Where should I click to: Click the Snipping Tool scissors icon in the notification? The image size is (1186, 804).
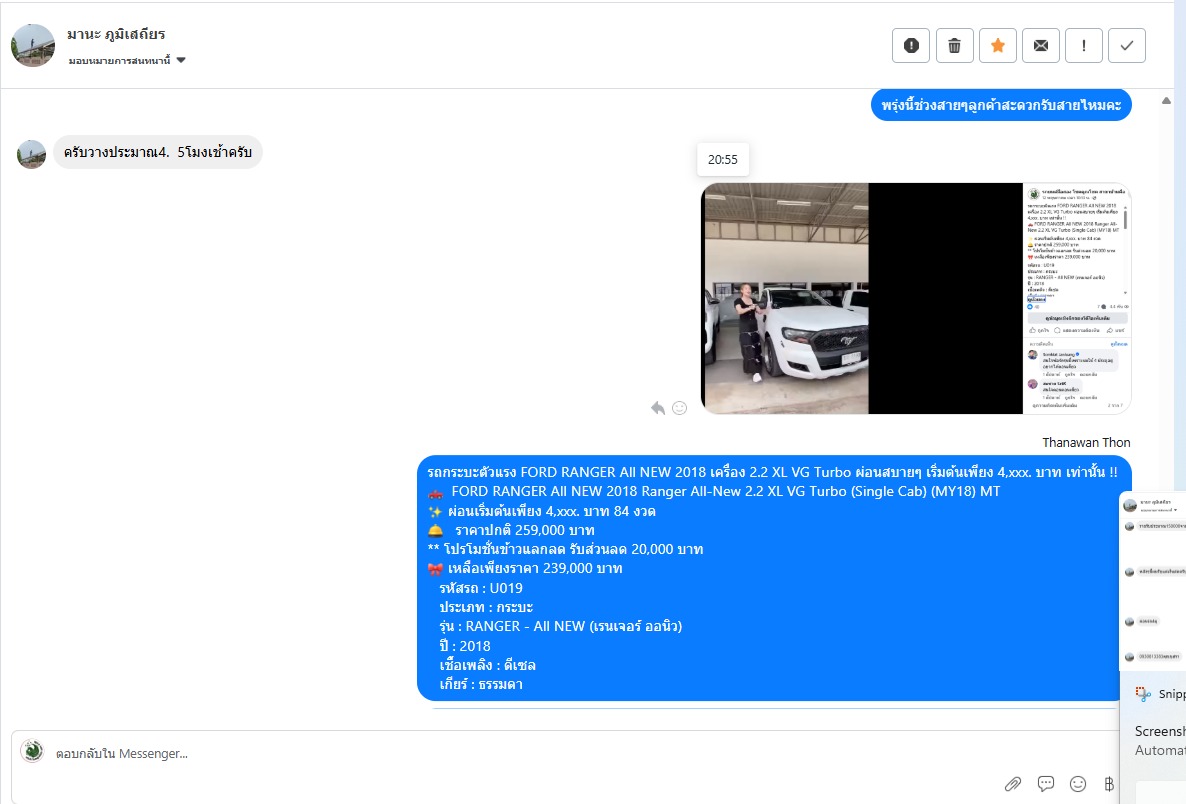click(x=1143, y=694)
